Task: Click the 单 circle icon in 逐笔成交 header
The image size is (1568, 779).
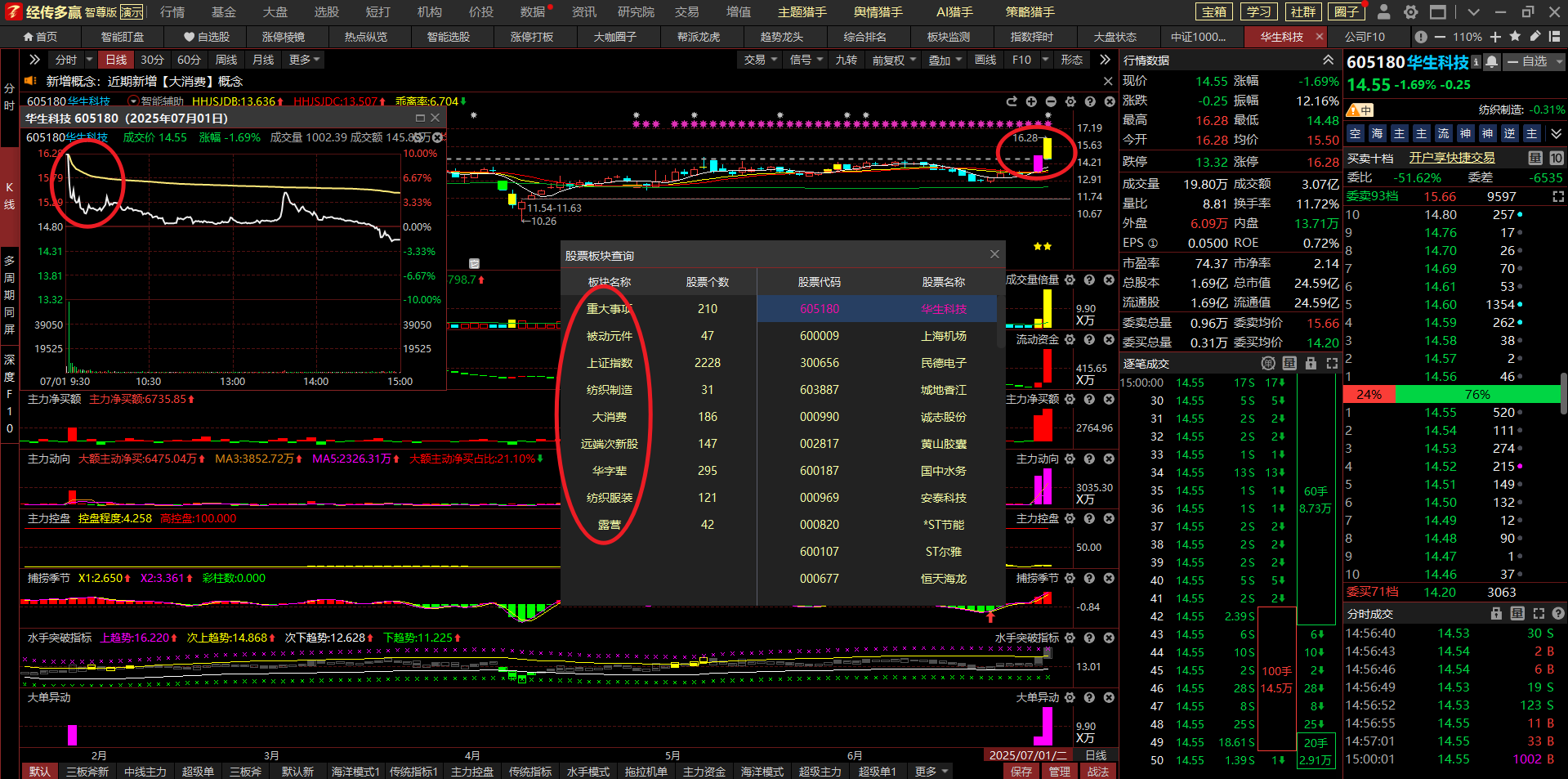Action: (1268, 363)
